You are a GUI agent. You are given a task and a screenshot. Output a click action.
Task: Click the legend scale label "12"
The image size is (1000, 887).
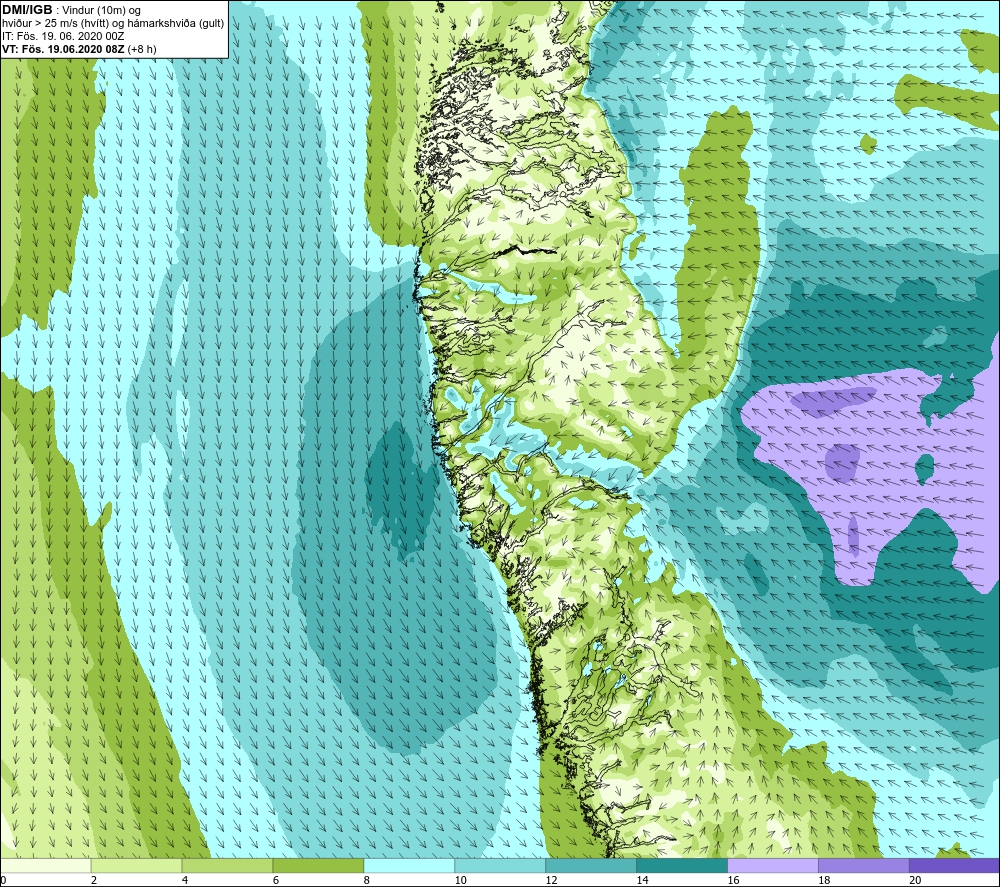[552, 880]
